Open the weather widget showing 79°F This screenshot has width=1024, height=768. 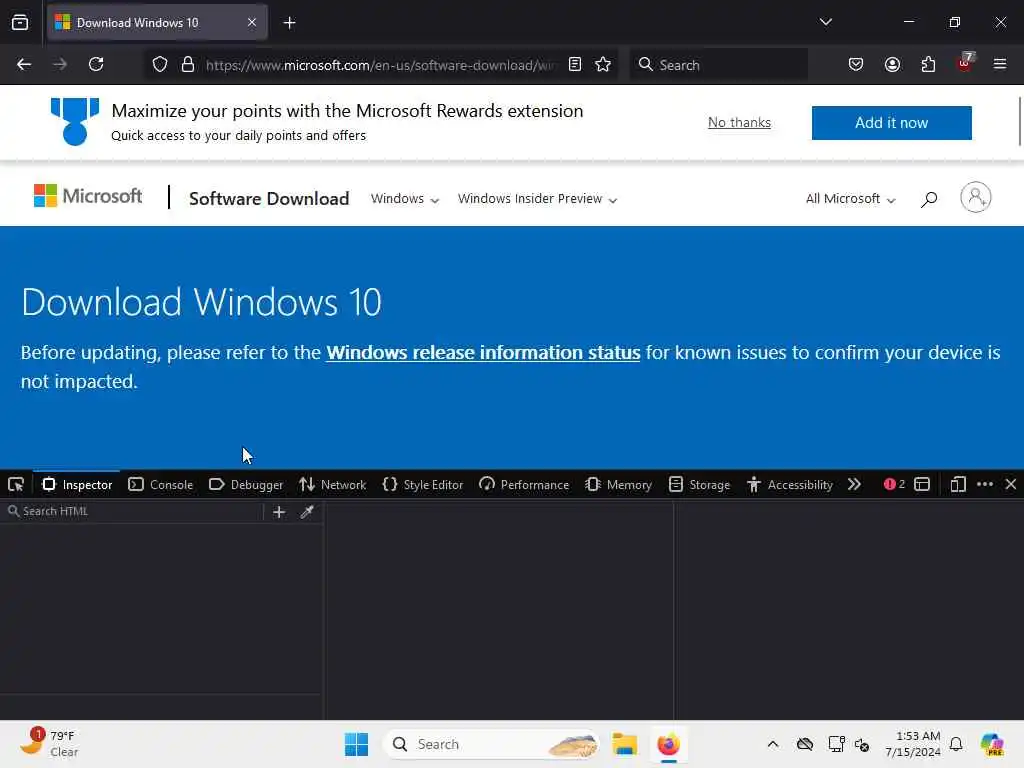click(49, 743)
